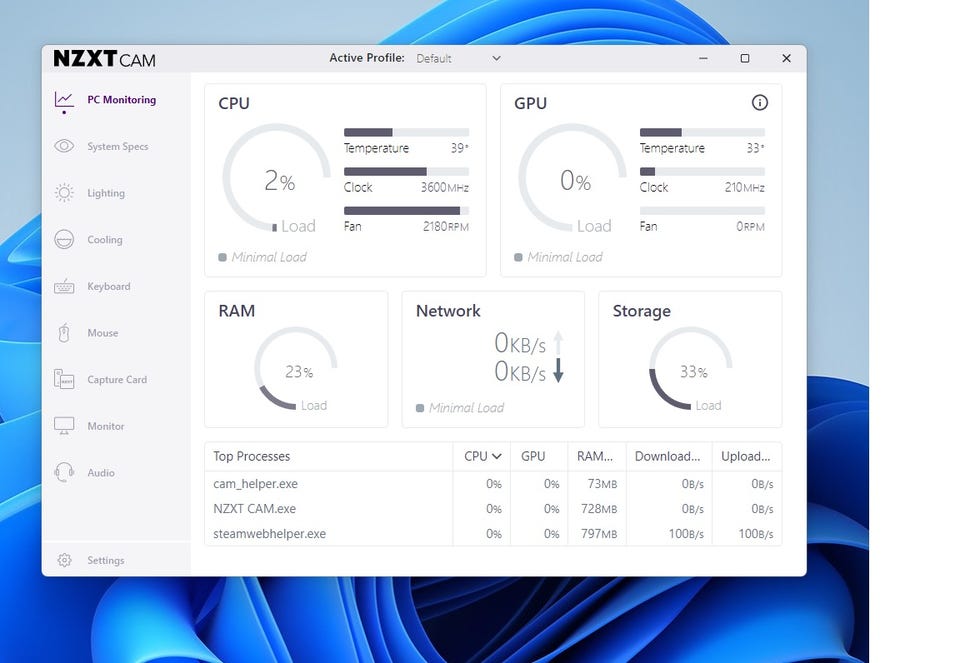Click the 728MB RAM value
This screenshot has width=960, height=663.
pyautogui.click(x=599, y=509)
